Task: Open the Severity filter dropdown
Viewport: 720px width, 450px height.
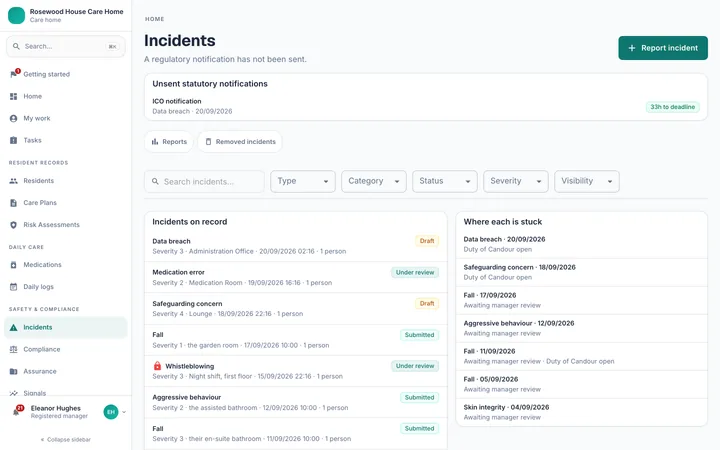Action: tap(516, 181)
